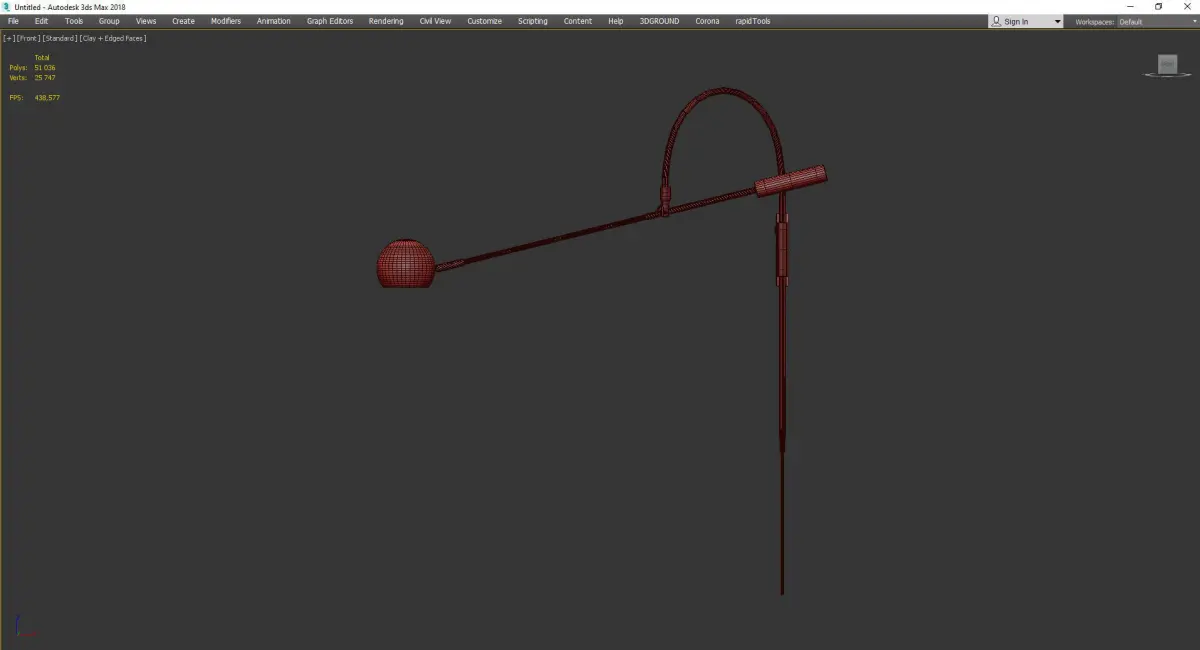1200x650 pixels.
Task: Open the Animation menu
Action: (x=274, y=21)
